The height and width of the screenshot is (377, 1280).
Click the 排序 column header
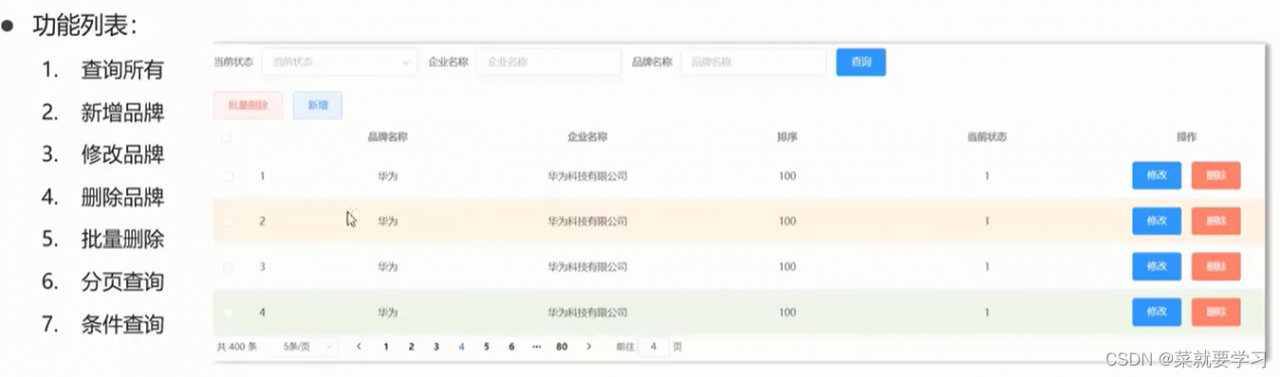point(787,137)
